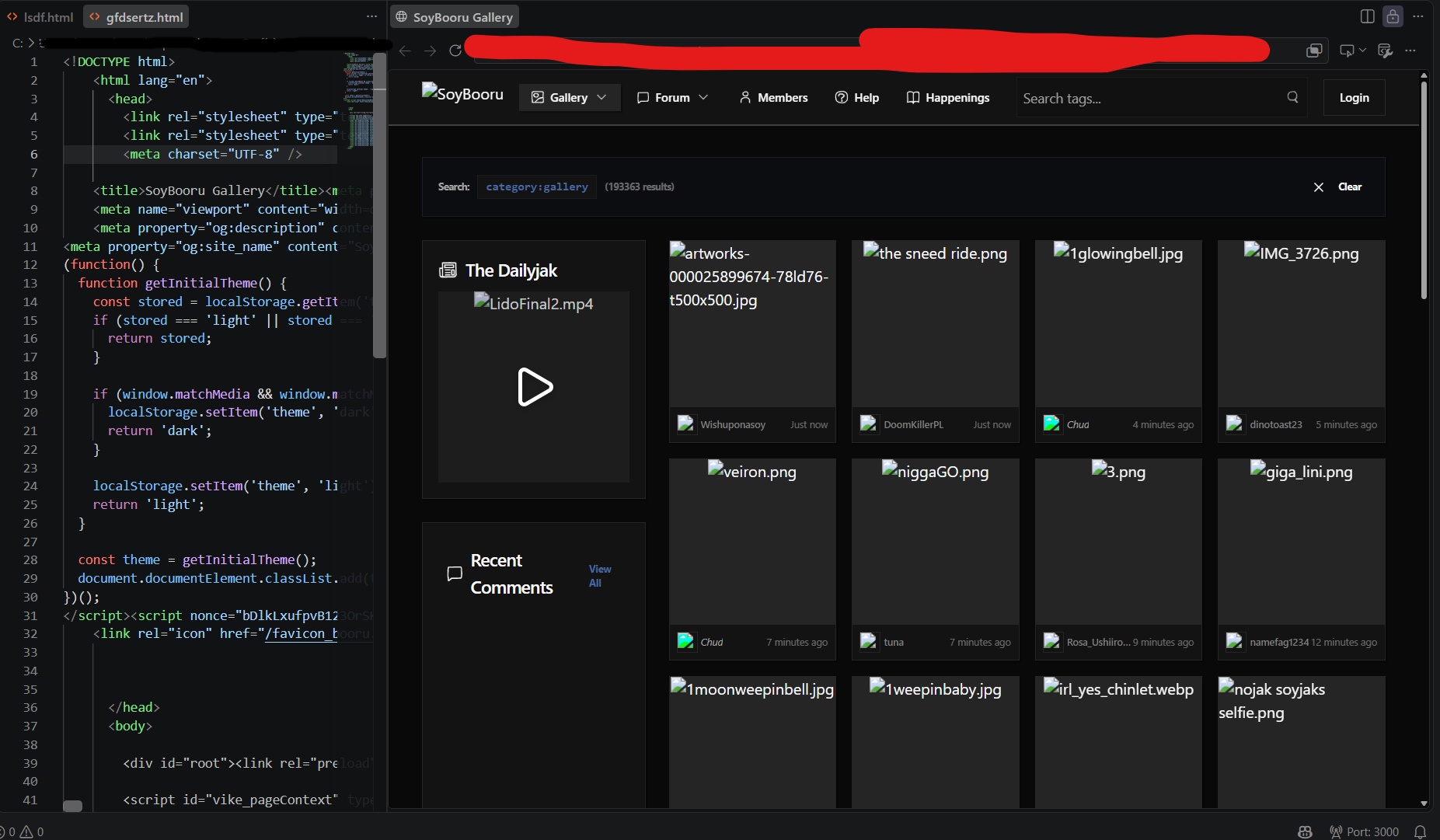
Task: Open the Happenings page
Action: pyautogui.click(x=948, y=97)
